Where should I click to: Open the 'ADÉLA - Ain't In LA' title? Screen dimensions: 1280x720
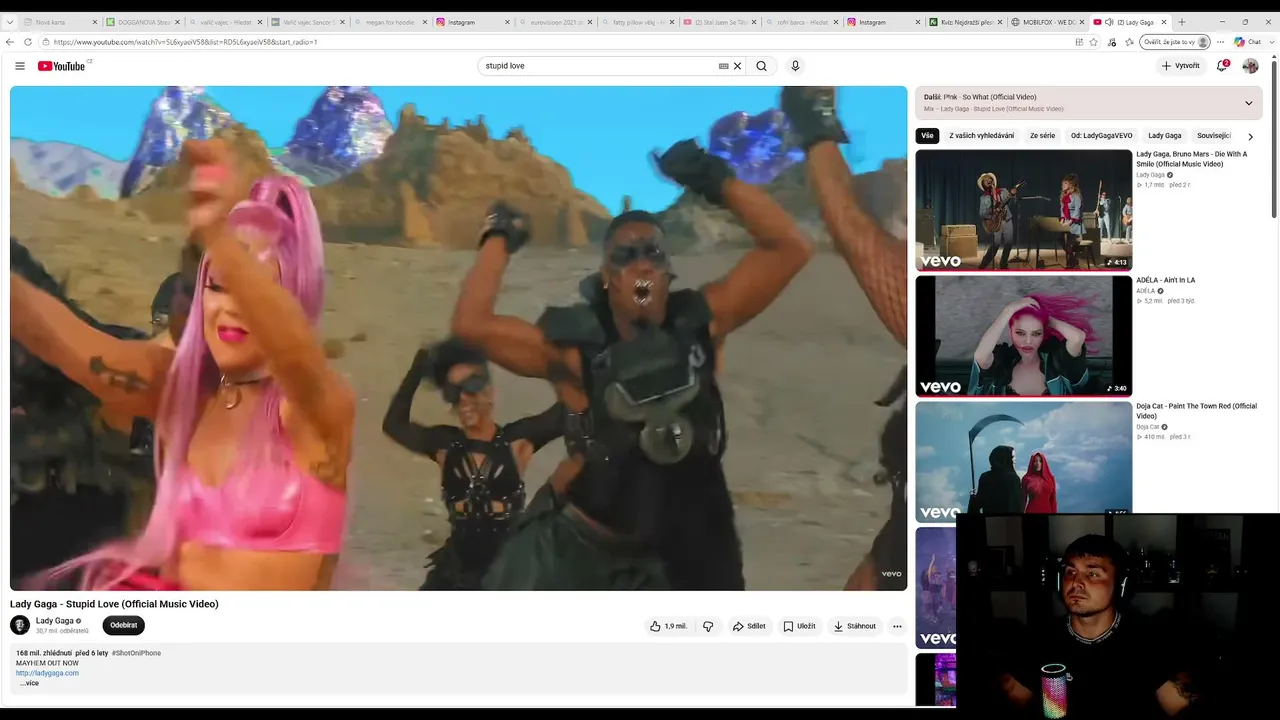tap(1166, 280)
